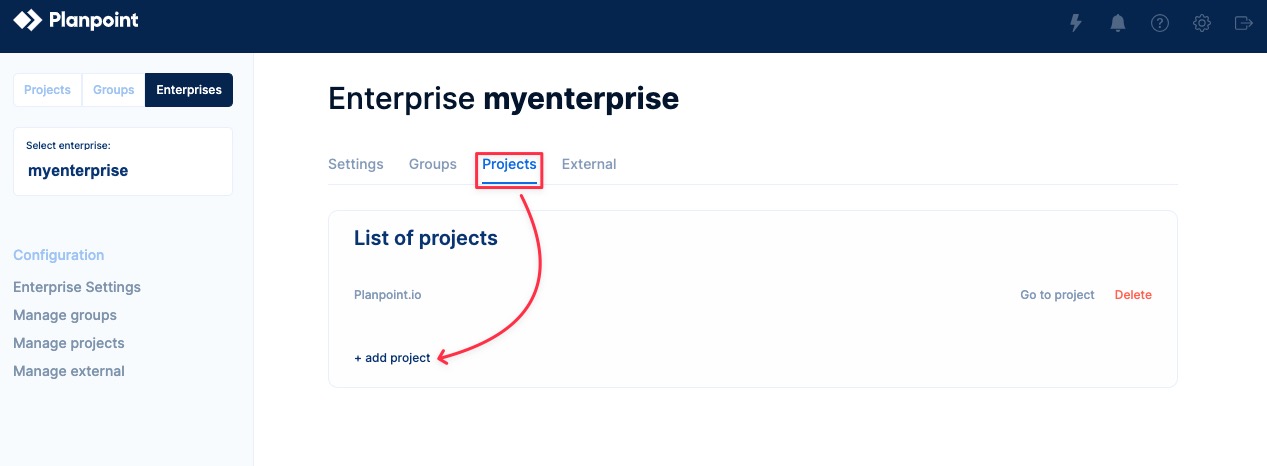Click the Planpoint.io project name

(x=388, y=295)
